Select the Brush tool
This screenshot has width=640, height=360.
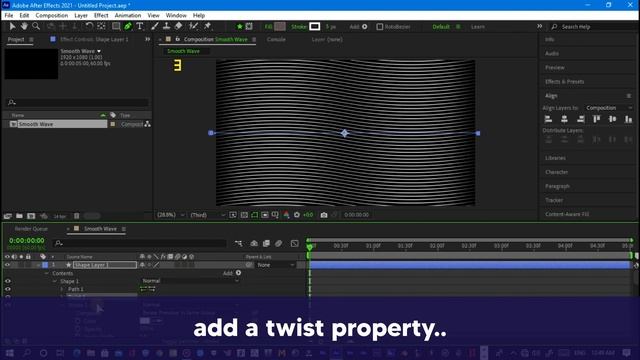(155, 27)
